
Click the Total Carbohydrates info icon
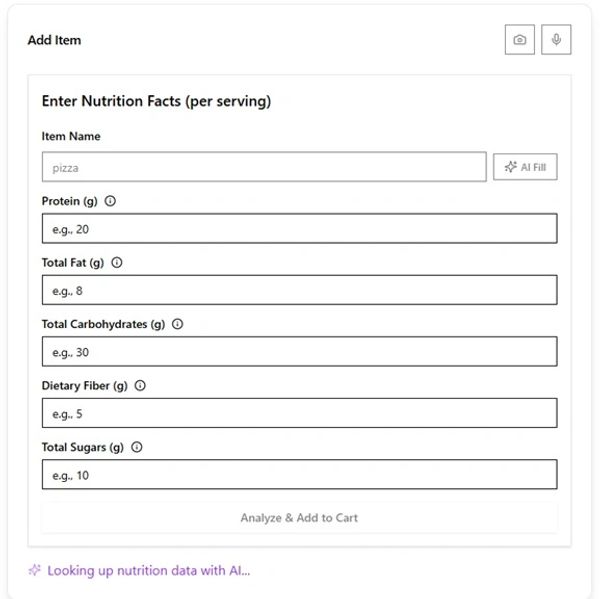(177, 324)
